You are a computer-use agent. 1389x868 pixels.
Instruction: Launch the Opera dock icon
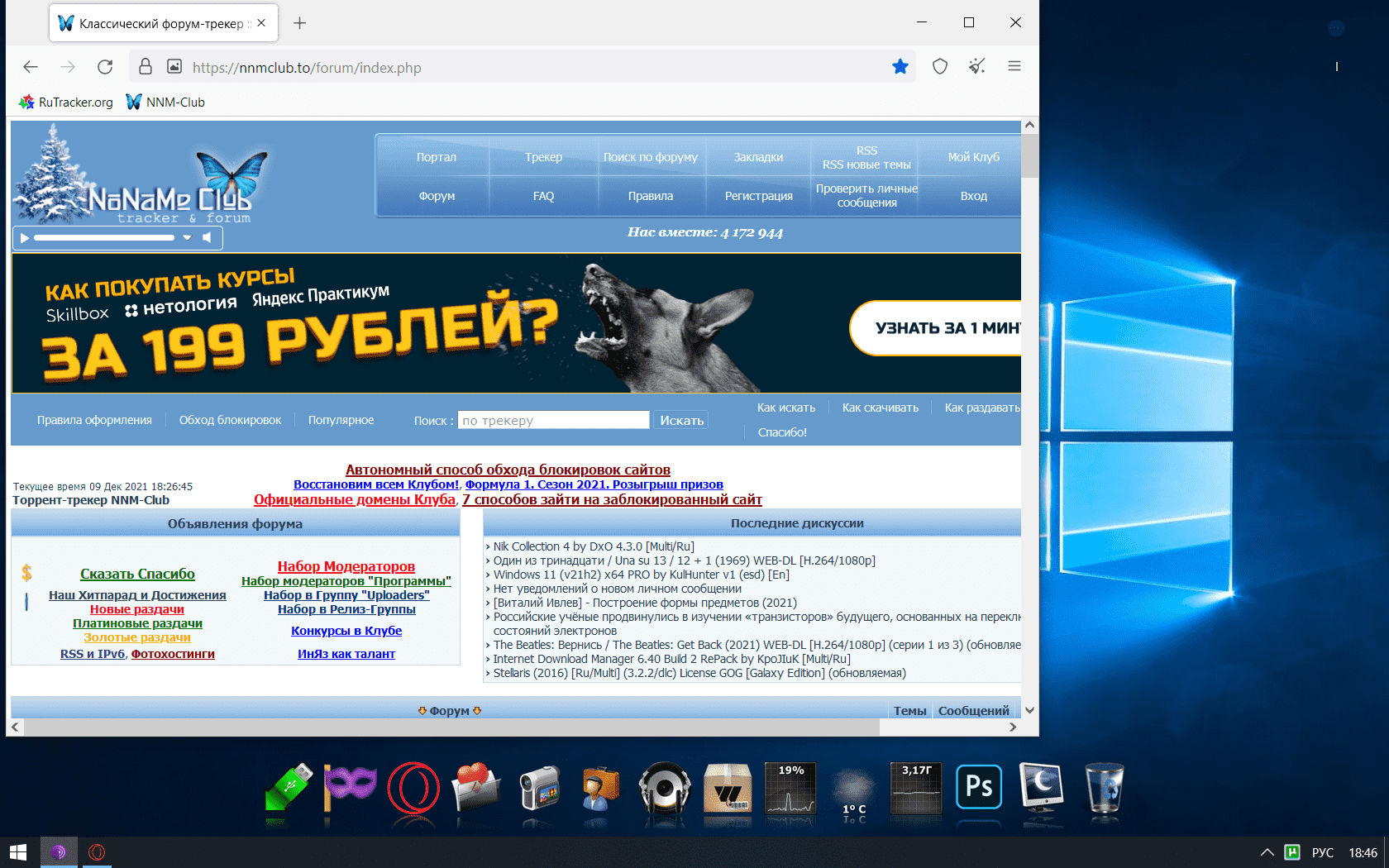pos(413,788)
